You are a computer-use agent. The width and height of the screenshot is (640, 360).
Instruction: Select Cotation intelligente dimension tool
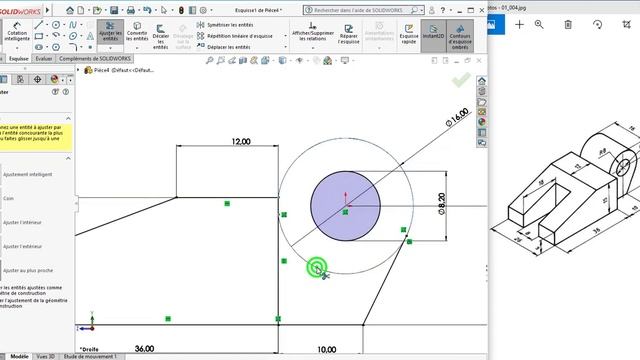pos(17,31)
